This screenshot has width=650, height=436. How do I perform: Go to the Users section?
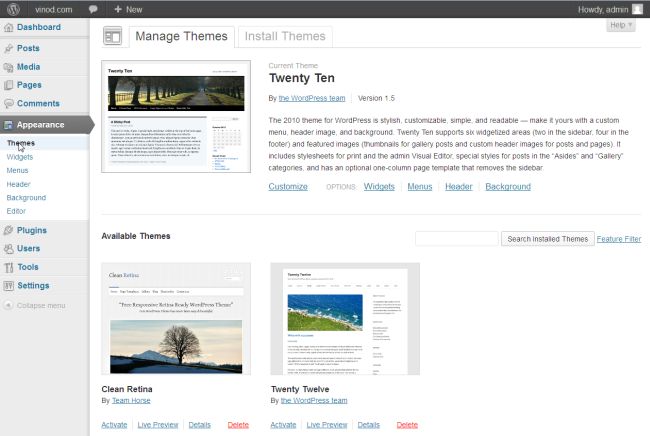[x=29, y=249]
